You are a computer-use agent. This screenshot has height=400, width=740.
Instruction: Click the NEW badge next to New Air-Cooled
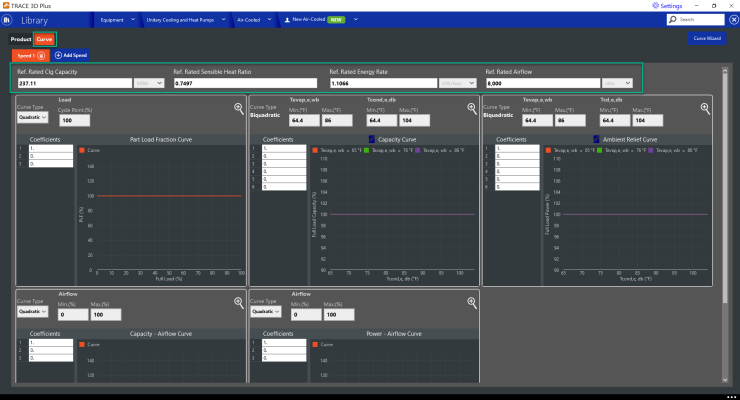336,20
